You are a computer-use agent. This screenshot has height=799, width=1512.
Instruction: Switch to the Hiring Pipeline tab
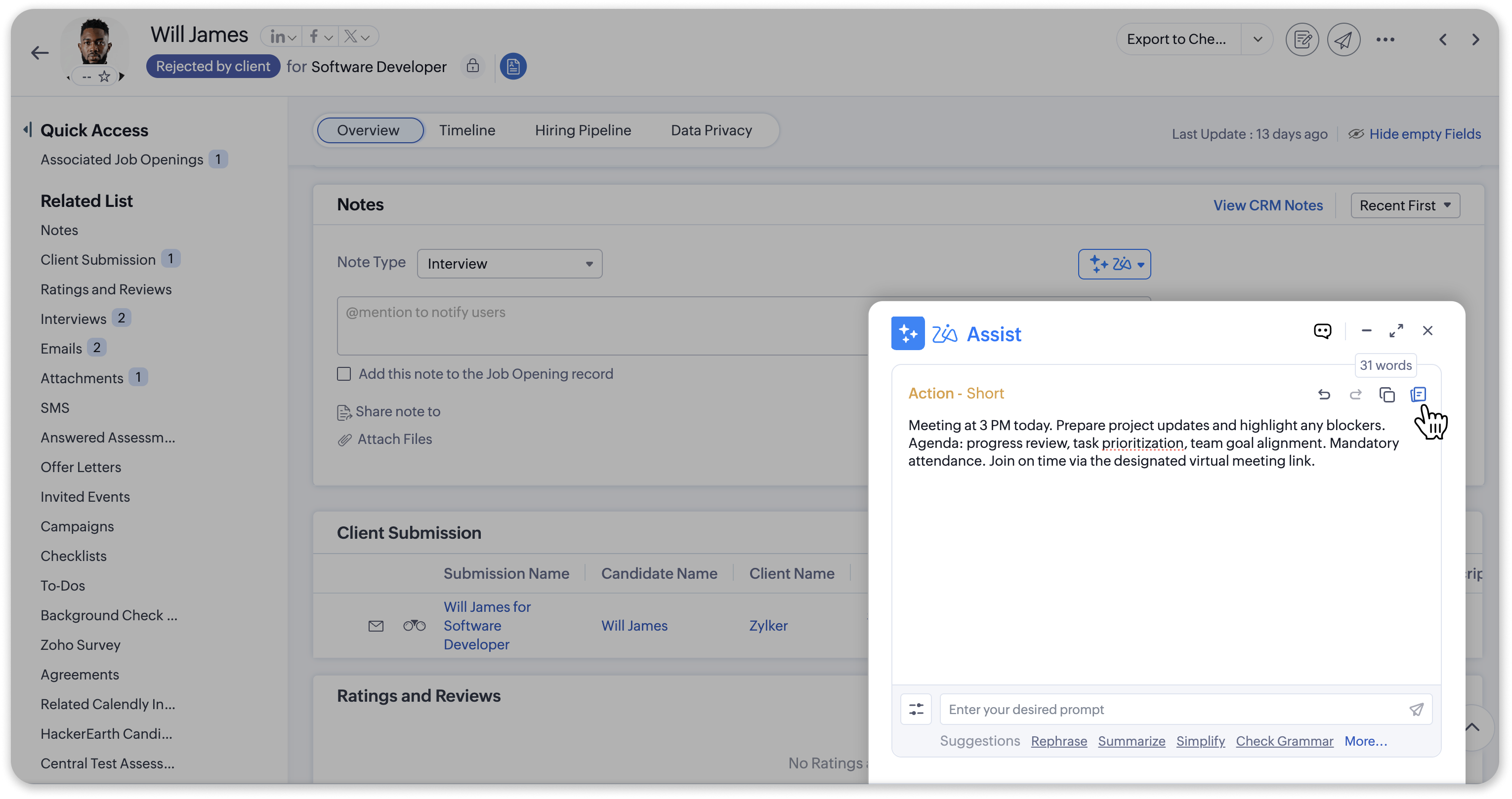[582, 130]
